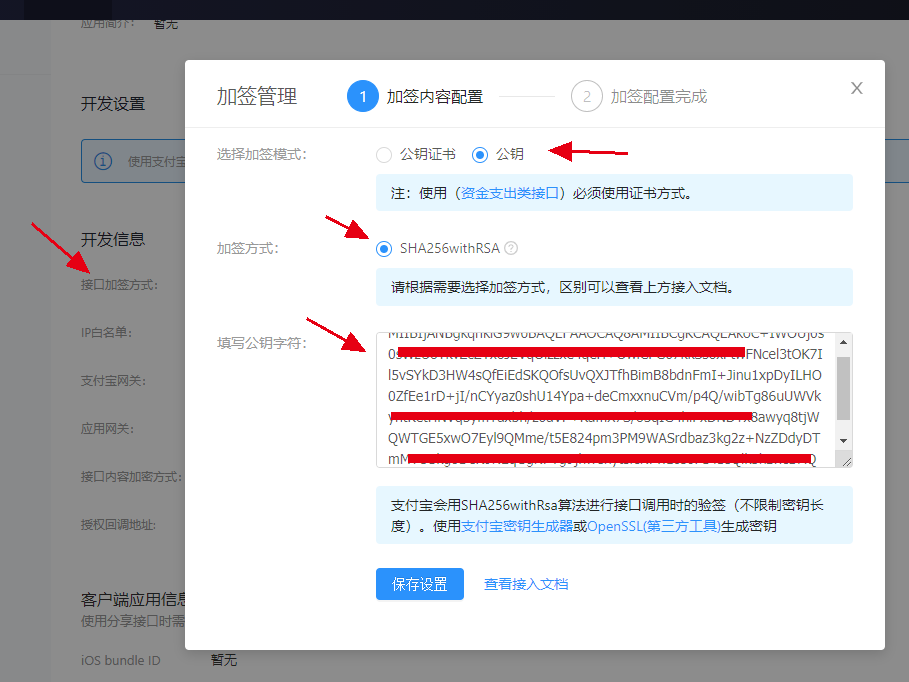Click the IP白名单 label in background page
This screenshot has width=909, height=682.
[107, 332]
